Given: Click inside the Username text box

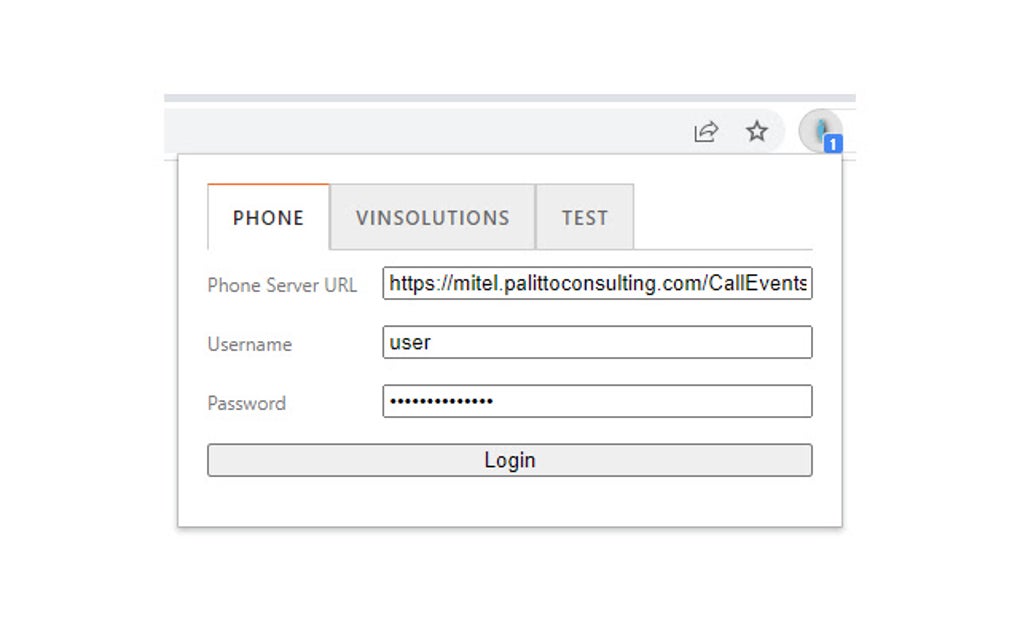Looking at the screenshot, I should click(597, 342).
